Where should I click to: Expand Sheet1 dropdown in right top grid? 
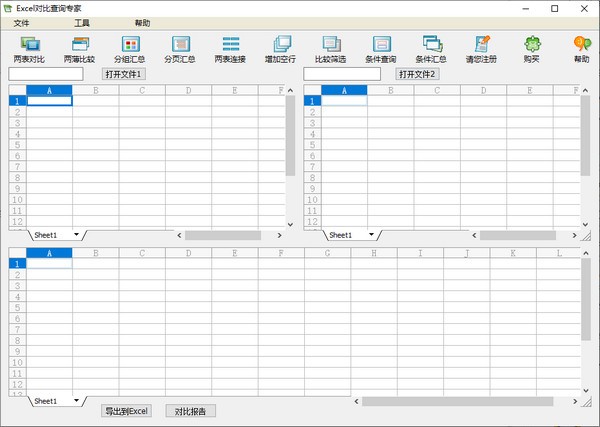coord(371,234)
